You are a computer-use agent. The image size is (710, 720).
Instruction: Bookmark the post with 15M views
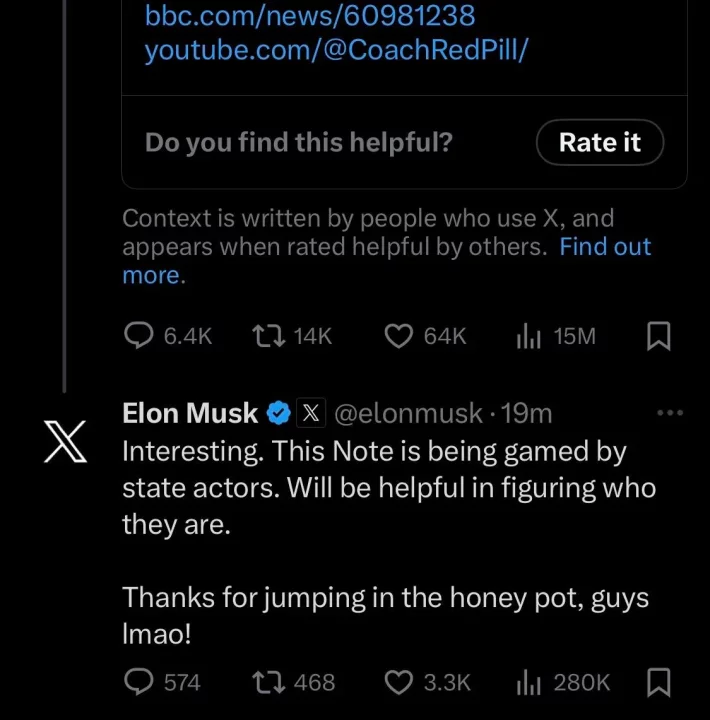click(659, 336)
